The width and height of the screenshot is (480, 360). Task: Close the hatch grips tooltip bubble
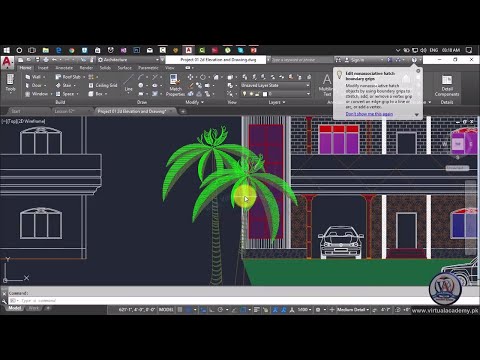[418, 71]
